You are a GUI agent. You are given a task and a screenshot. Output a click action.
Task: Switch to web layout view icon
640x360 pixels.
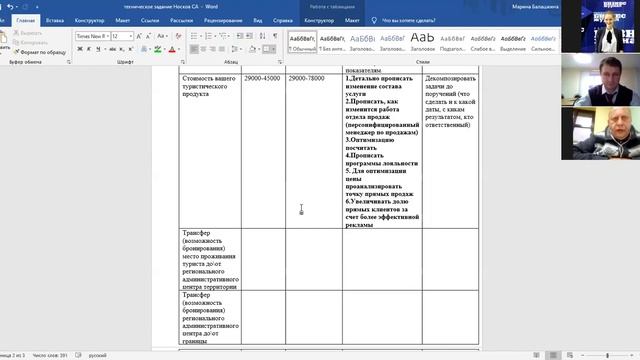(570, 356)
